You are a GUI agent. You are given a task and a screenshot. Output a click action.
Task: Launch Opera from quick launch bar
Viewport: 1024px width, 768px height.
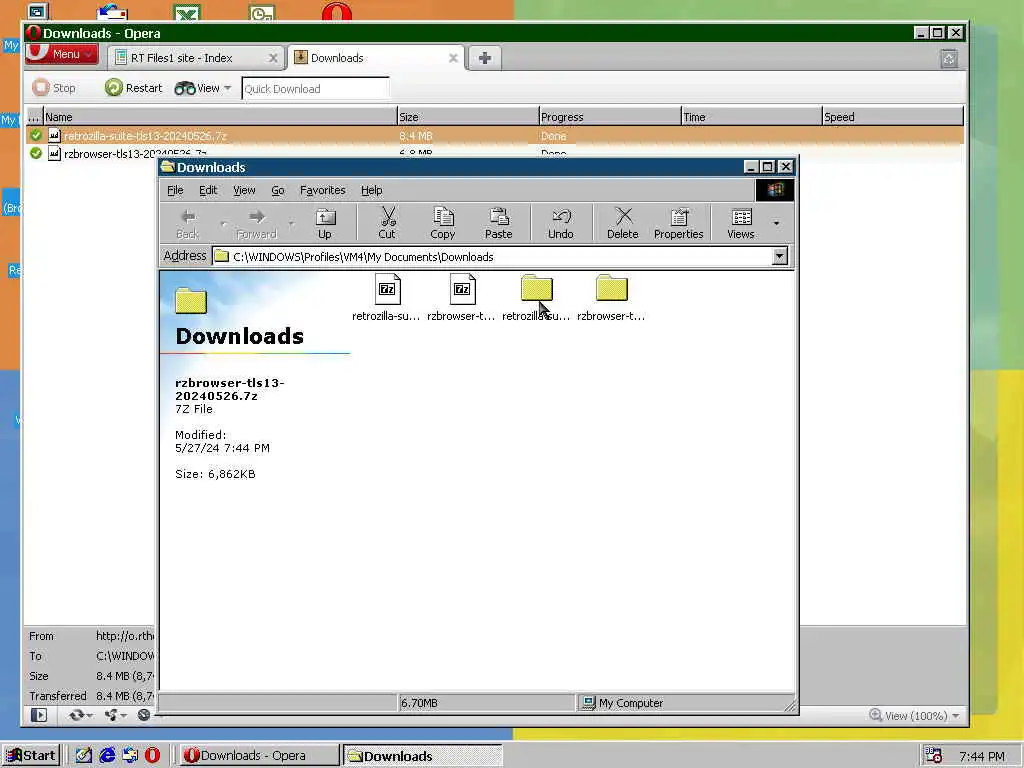coord(153,756)
